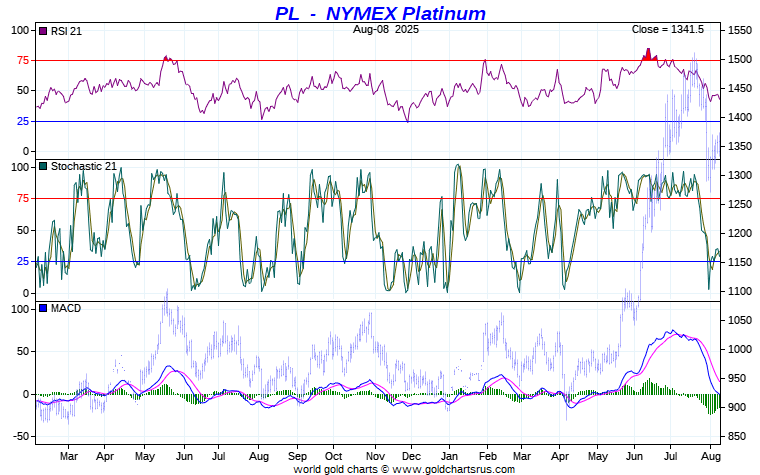
Task: Click the Aug-08 2025 date label
Action: 380,30
